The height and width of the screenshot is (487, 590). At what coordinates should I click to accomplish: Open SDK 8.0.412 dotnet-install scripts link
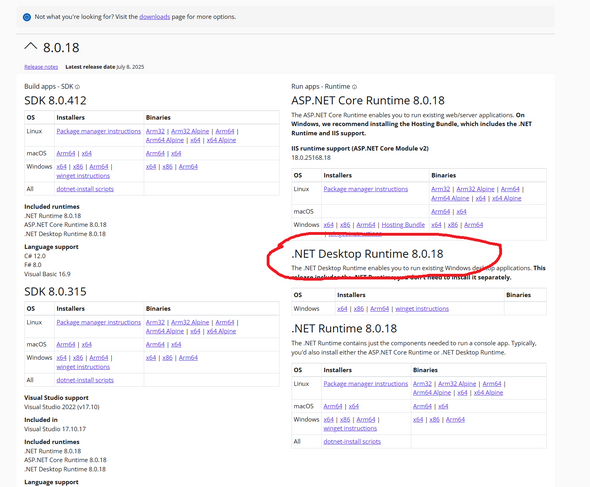point(85,189)
